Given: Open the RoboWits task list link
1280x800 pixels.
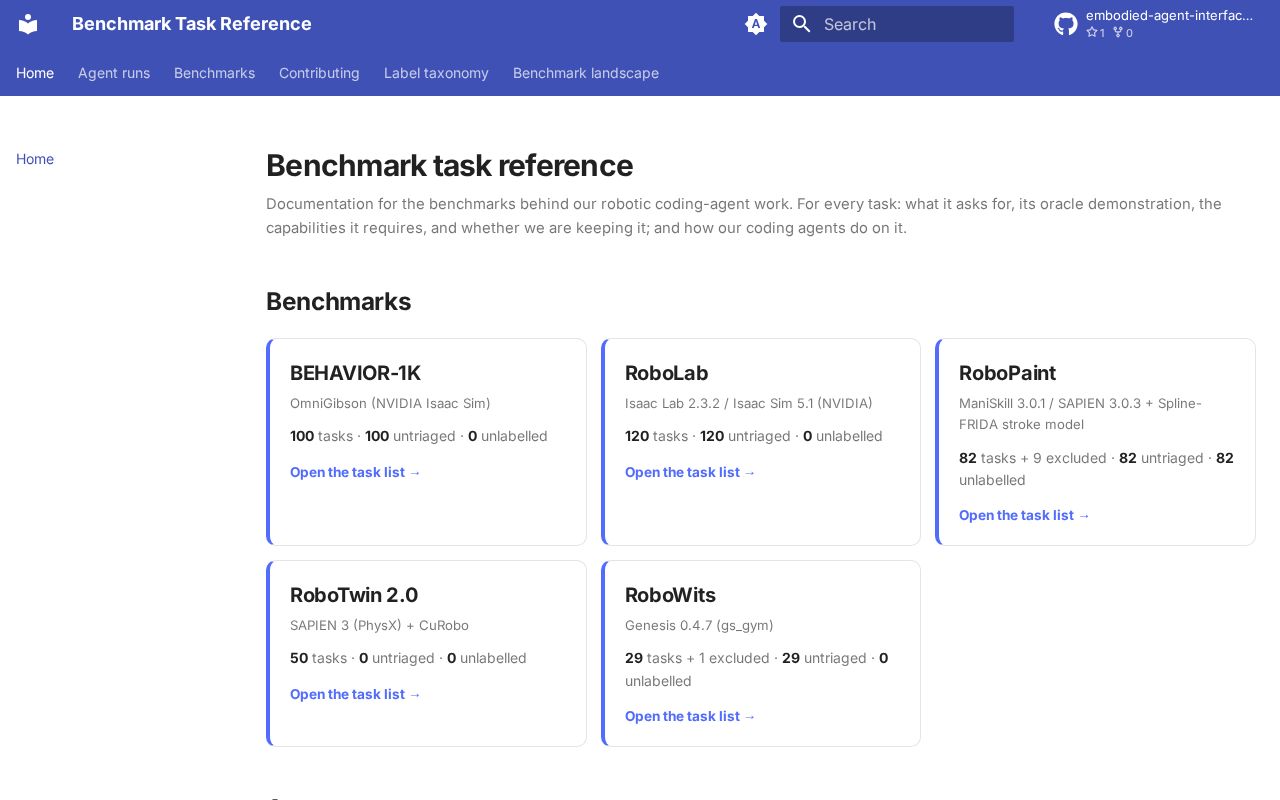Looking at the screenshot, I should (691, 716).
